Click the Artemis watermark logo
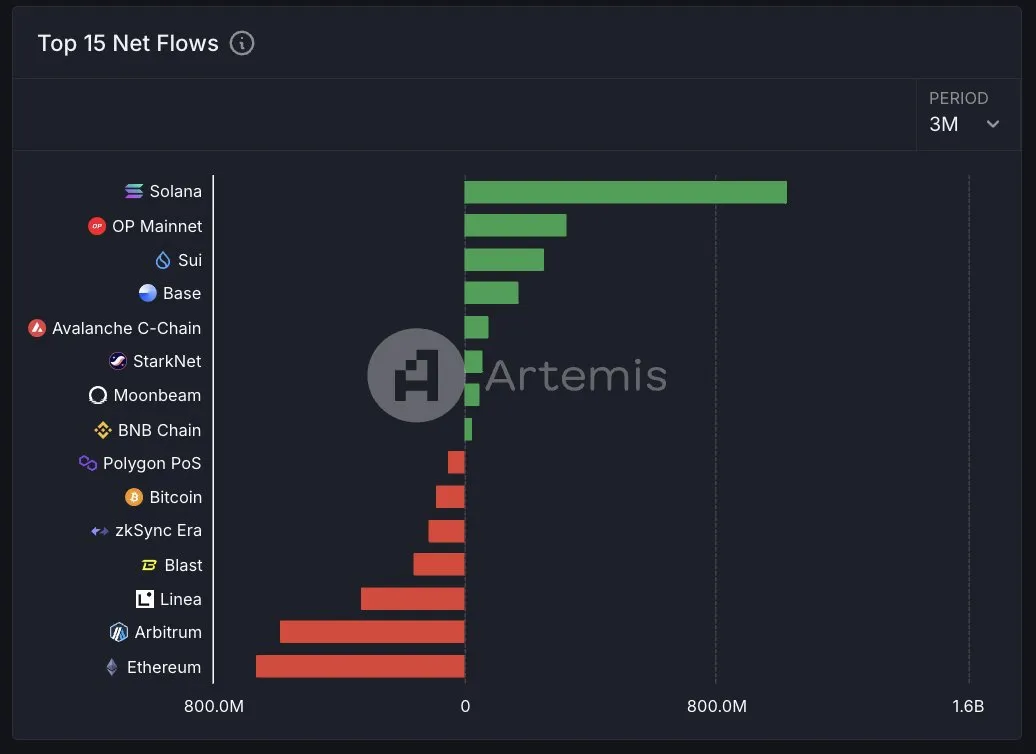Image resolution: width=1036 pixels, height=754 pixels. [x=416, y=375]
